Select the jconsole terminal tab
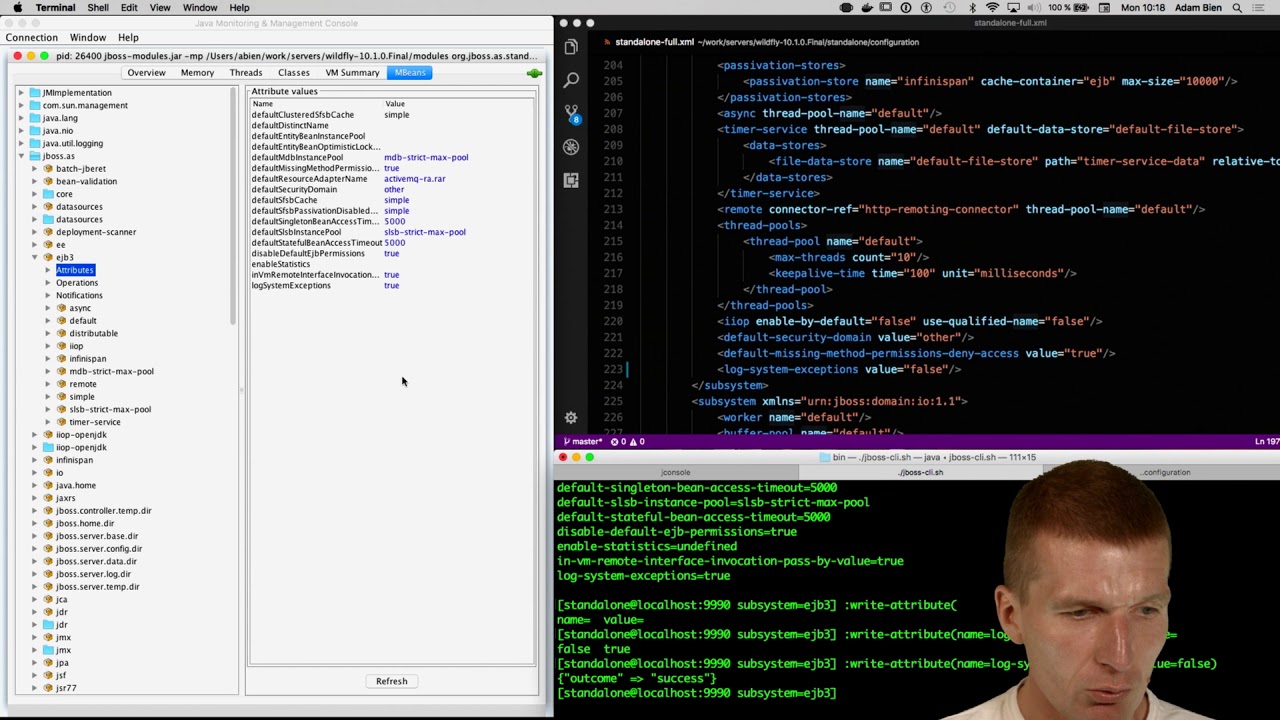 (675, 472)
